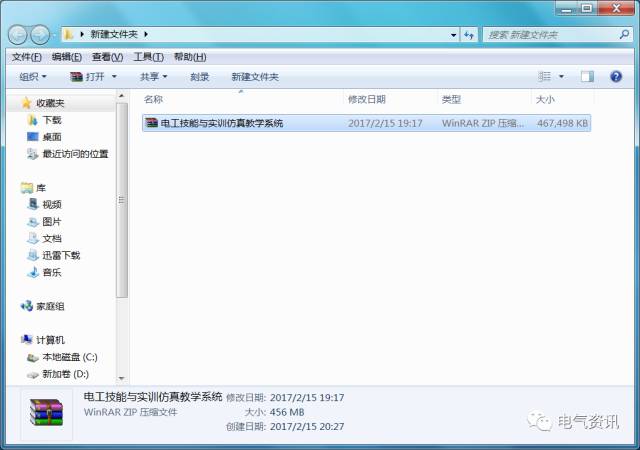The height and width of the screenshot is (450, 640).
Task: Click the 收藏夹 star icon
Action: coord(27,103)
